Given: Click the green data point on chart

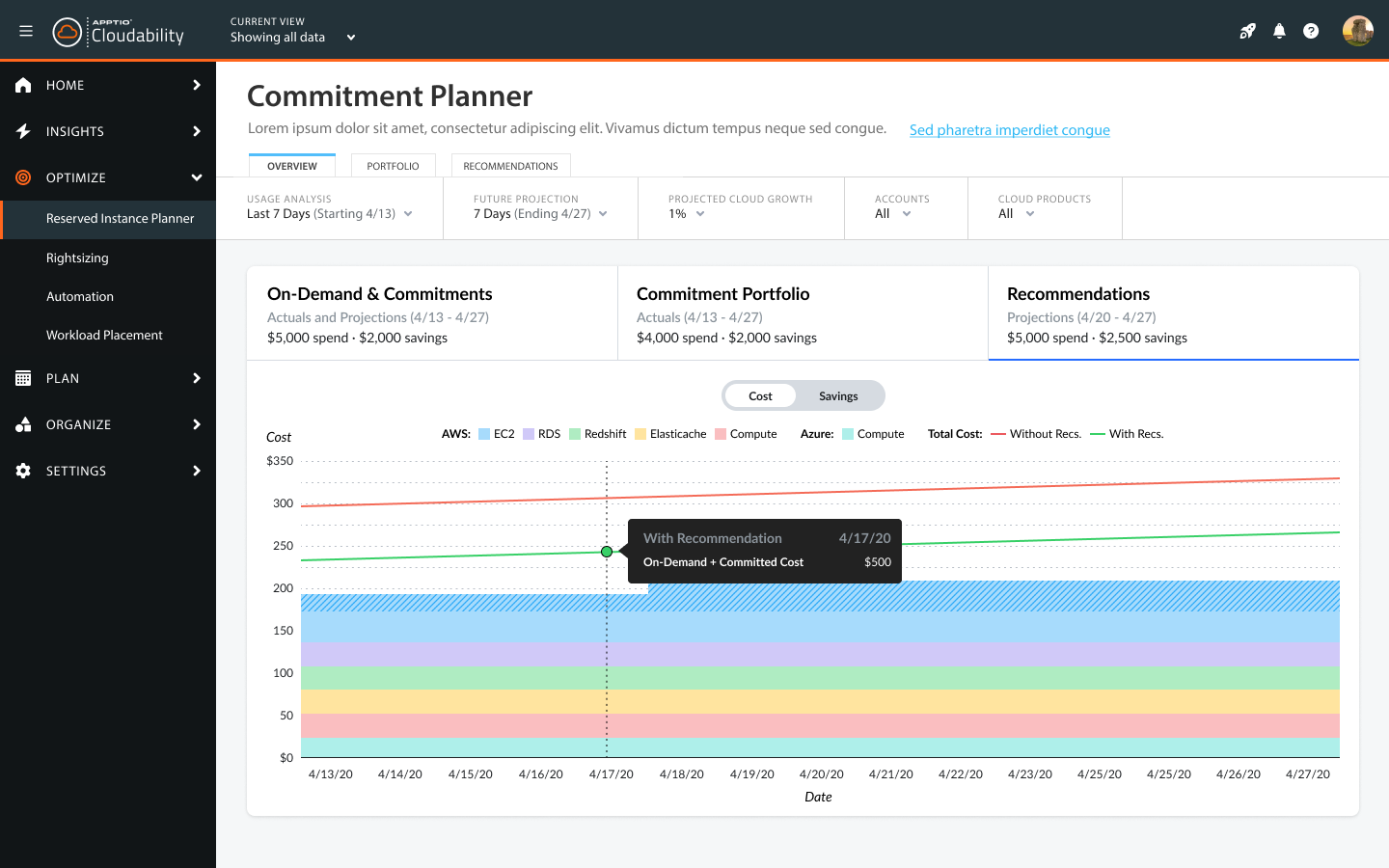Looking at the screenshot, I should (x=607, y=552).
